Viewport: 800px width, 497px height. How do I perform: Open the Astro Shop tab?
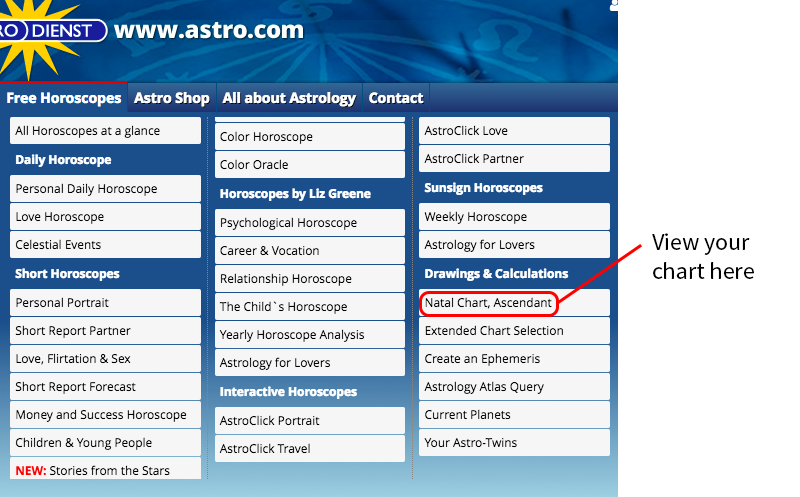172,97
